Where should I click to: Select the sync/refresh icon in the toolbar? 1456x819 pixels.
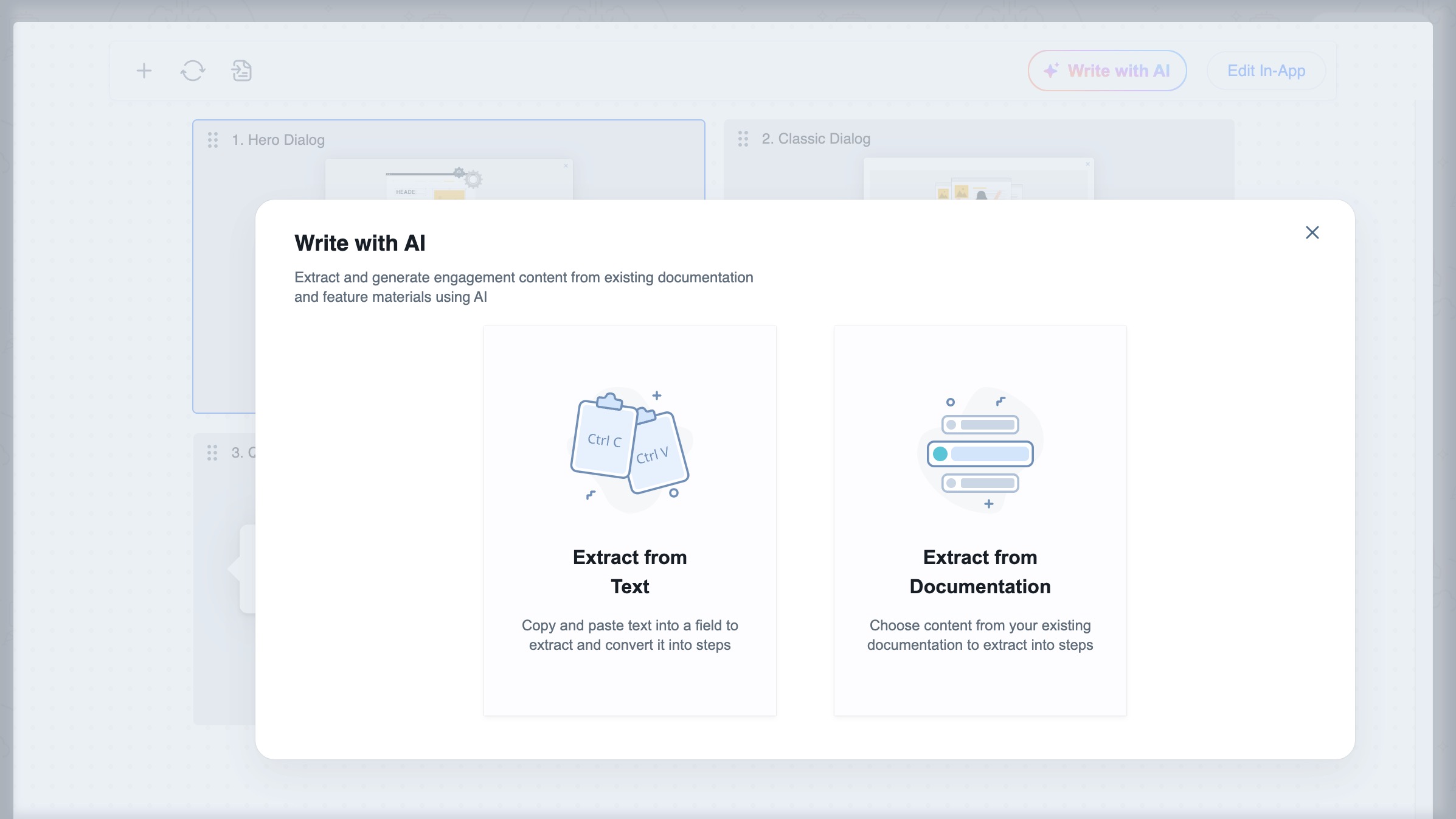click(x=192, y=71)
